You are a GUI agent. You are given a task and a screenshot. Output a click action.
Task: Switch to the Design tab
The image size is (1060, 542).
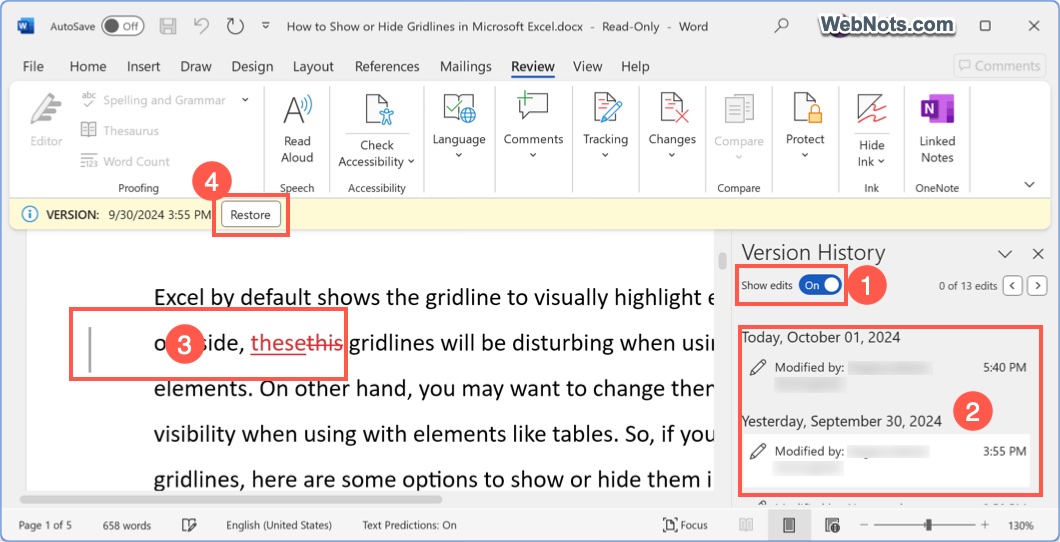(x=252, y=66)
